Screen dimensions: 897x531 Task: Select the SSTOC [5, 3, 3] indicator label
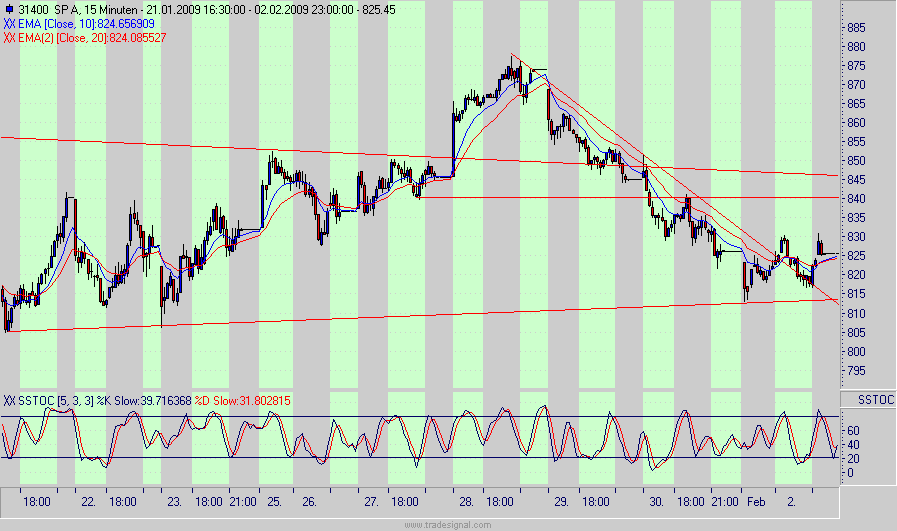point(55,401)
